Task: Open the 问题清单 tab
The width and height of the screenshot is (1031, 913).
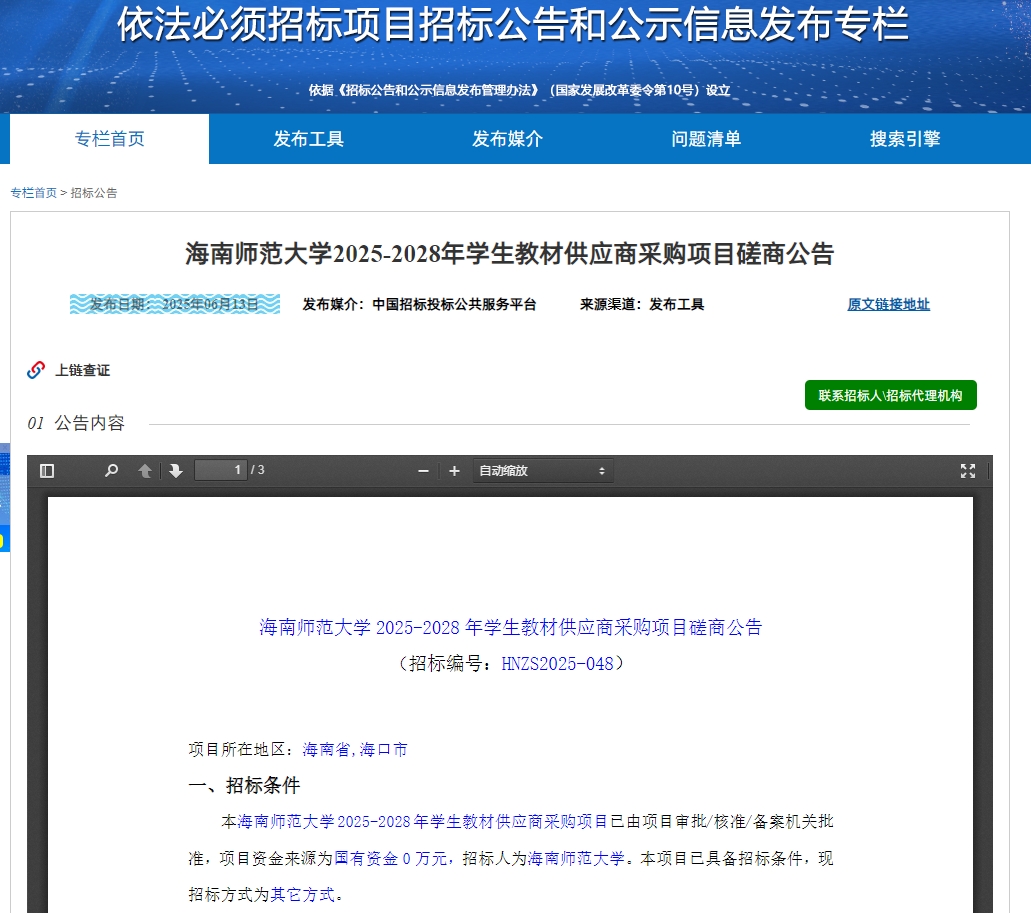Action: pyautogui.click(x=706, y=139)
